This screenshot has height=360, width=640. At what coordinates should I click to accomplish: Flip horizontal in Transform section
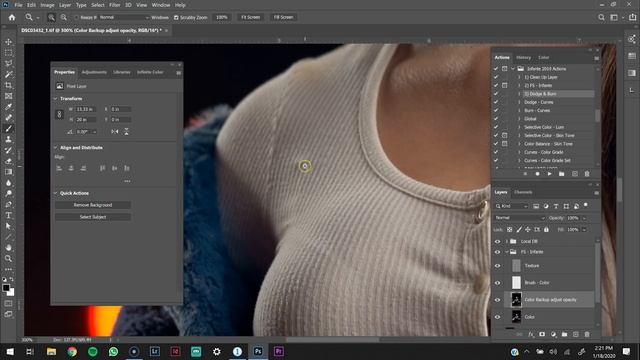(x=115, y=131)
